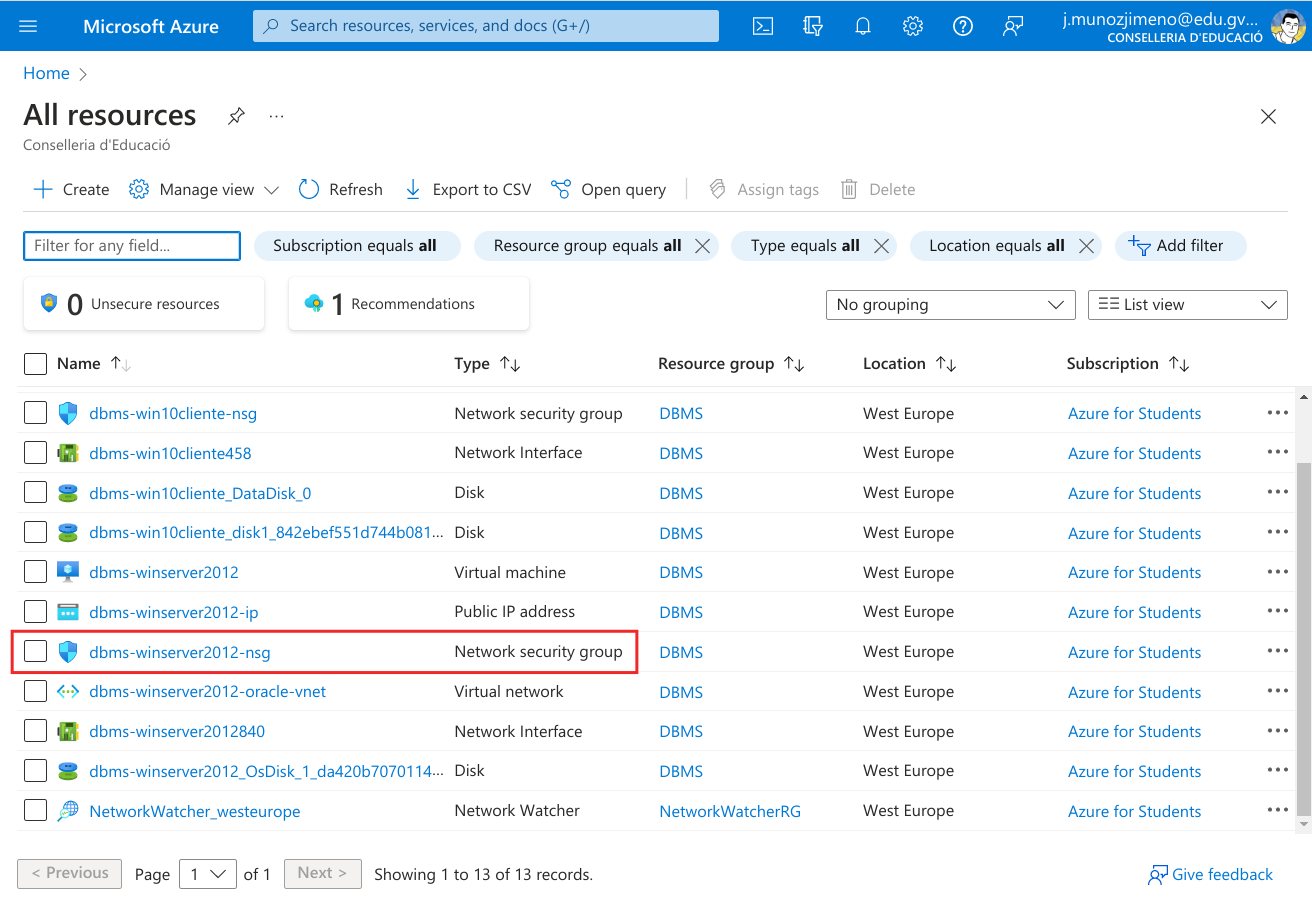The width and height of the screenshot is (1312, 912).
Task: Open the Unsecure resources card
Action: tap(144, 304)
